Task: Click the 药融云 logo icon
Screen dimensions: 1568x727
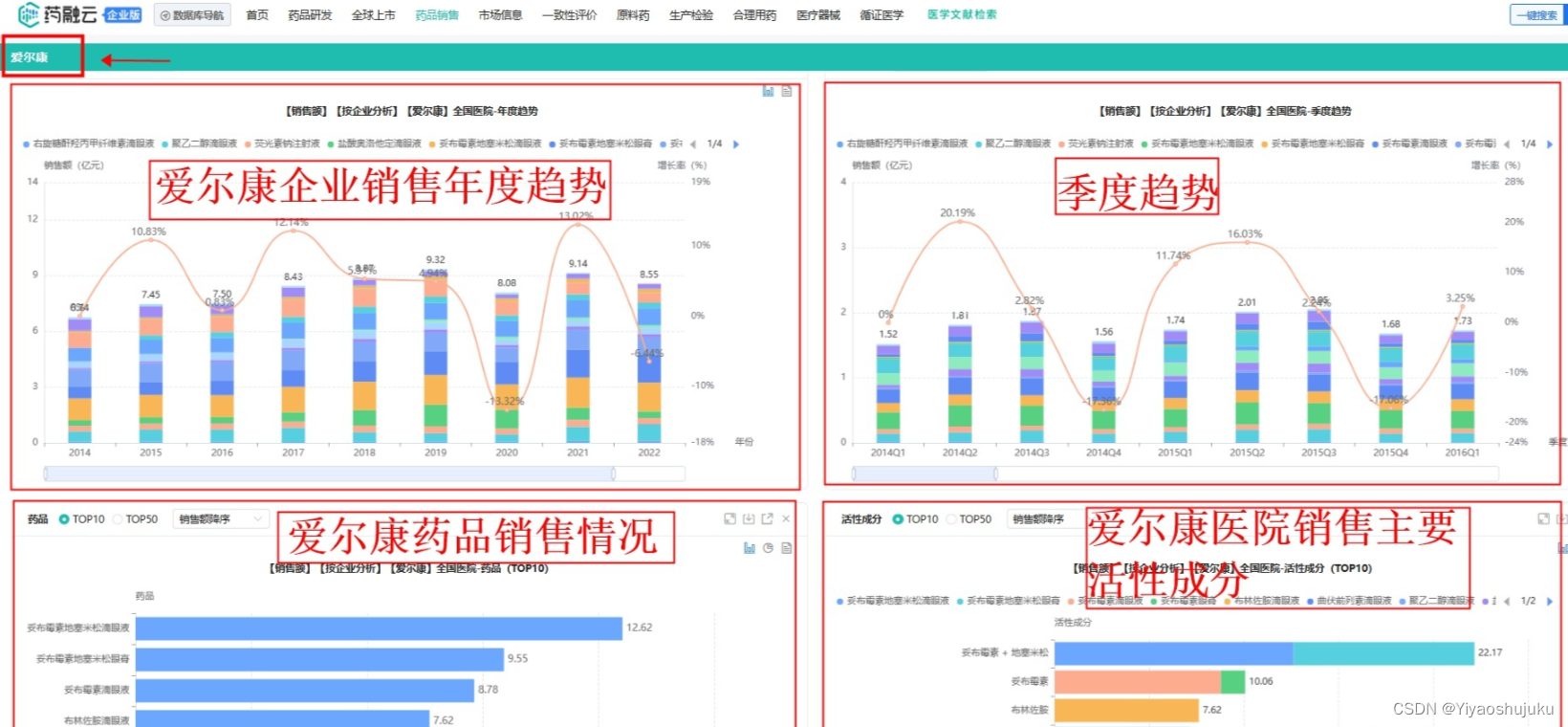Action: coord(29,14)
